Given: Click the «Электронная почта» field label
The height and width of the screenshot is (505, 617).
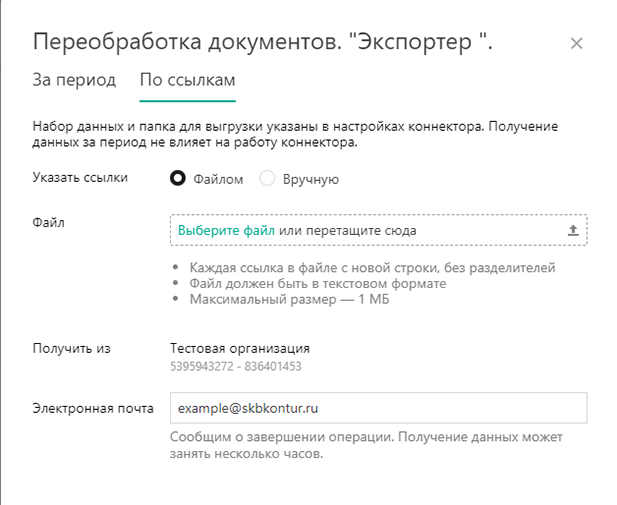Looking at the screenshot, I should tap(93, 409).
